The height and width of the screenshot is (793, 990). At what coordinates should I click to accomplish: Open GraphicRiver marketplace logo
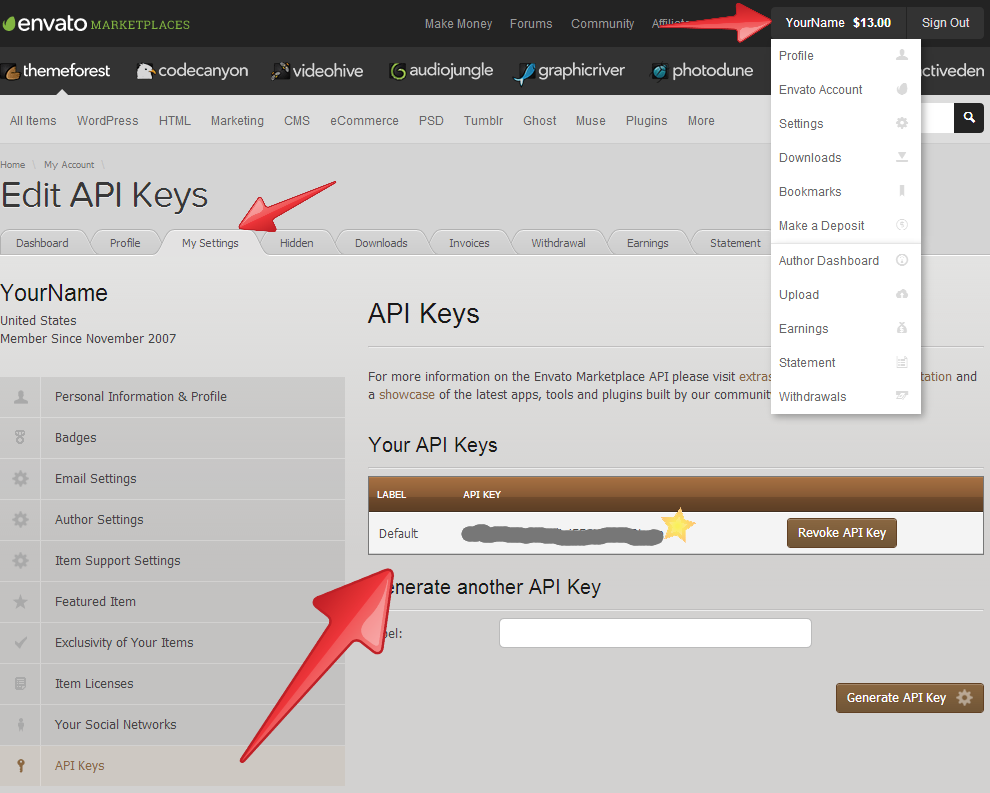tap(570, 71)
